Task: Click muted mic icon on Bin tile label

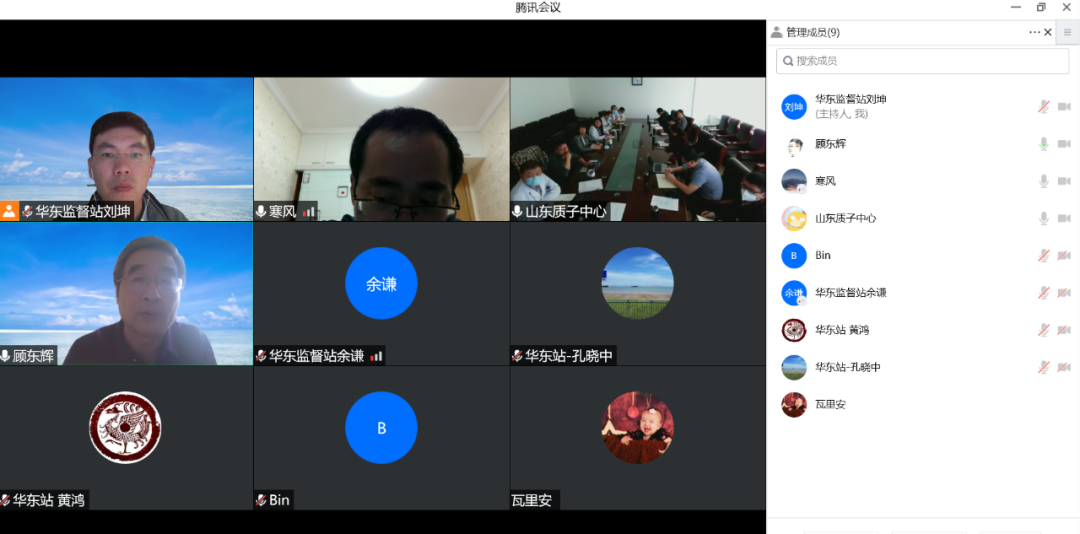Action: pos(261,500)
